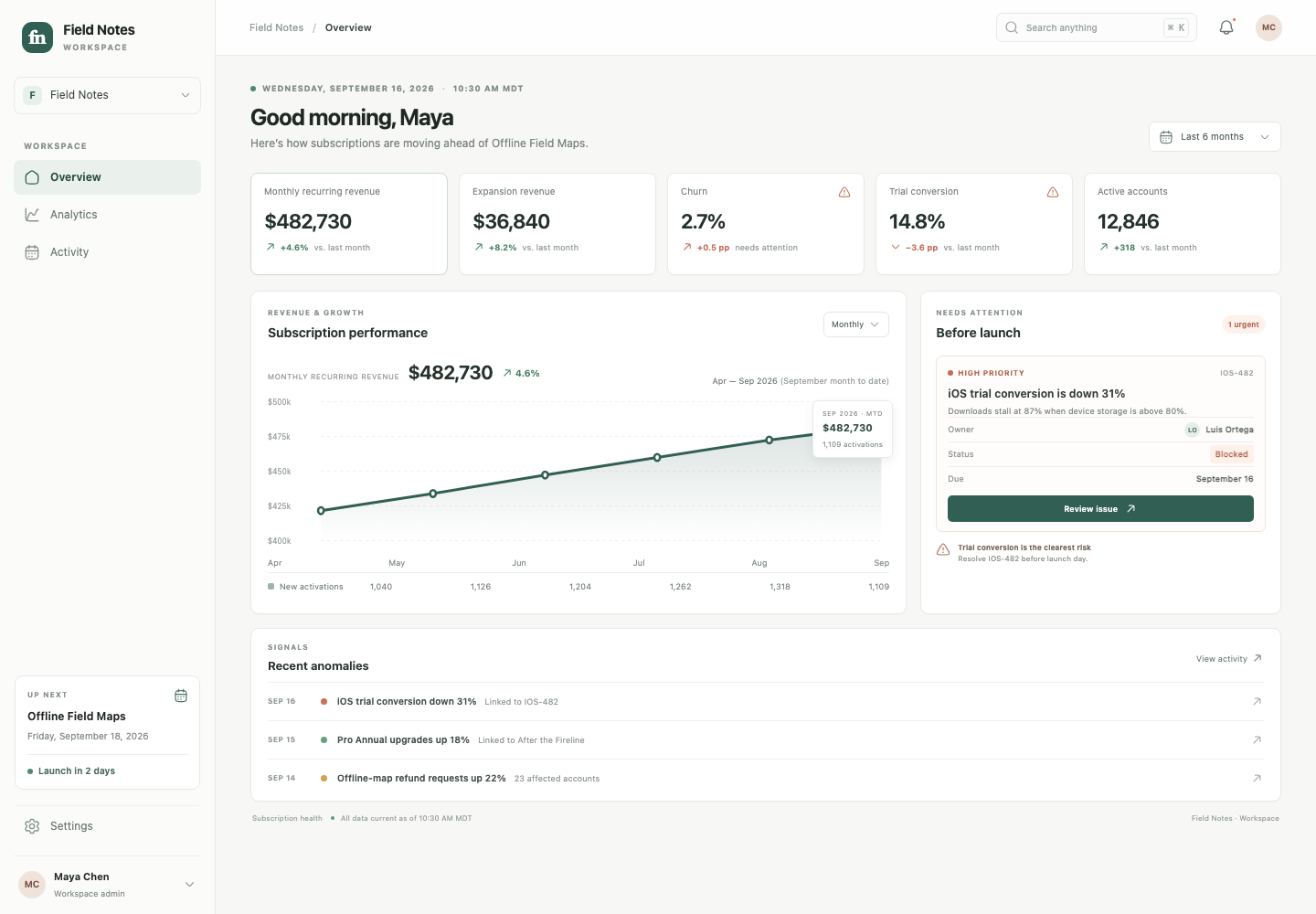Image resolution: width=1316 pixels, height=914 pixels.
Task: Click the SEP 2026 MTD chart tooltip
Action: [853, 430]
